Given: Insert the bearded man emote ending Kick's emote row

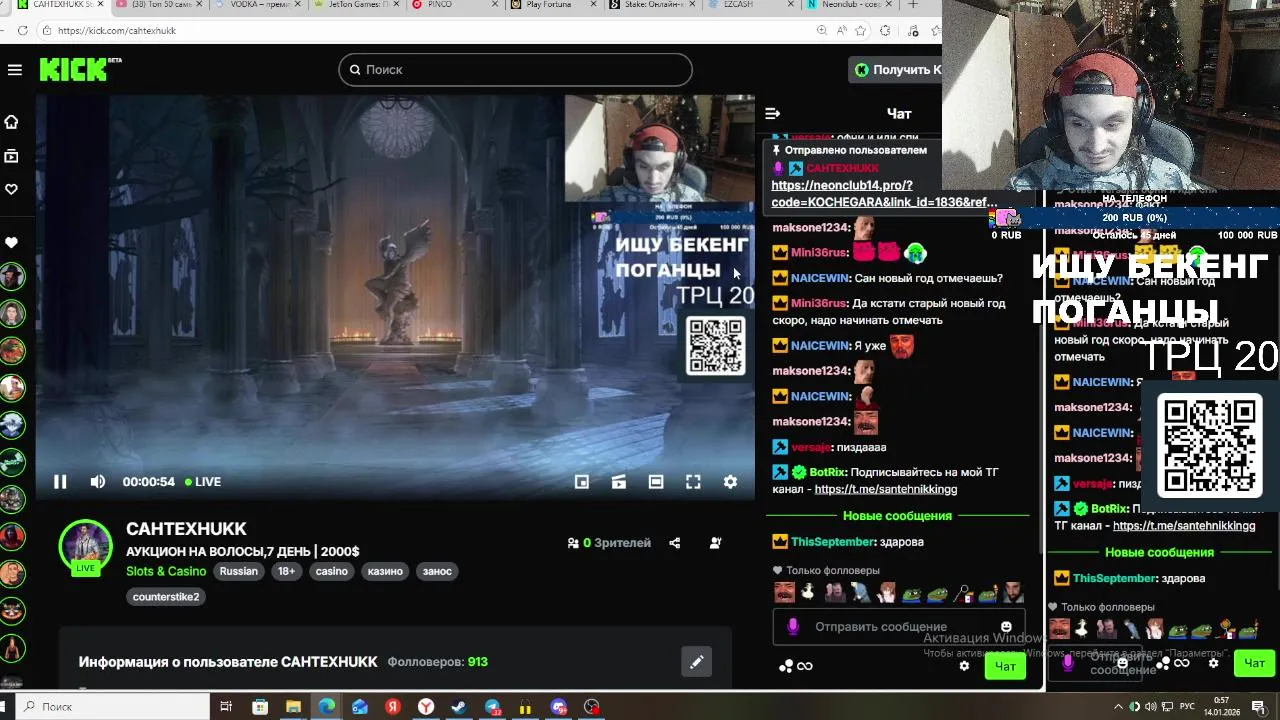Looking at the screenshot, I should click(x=1013, y=593).
